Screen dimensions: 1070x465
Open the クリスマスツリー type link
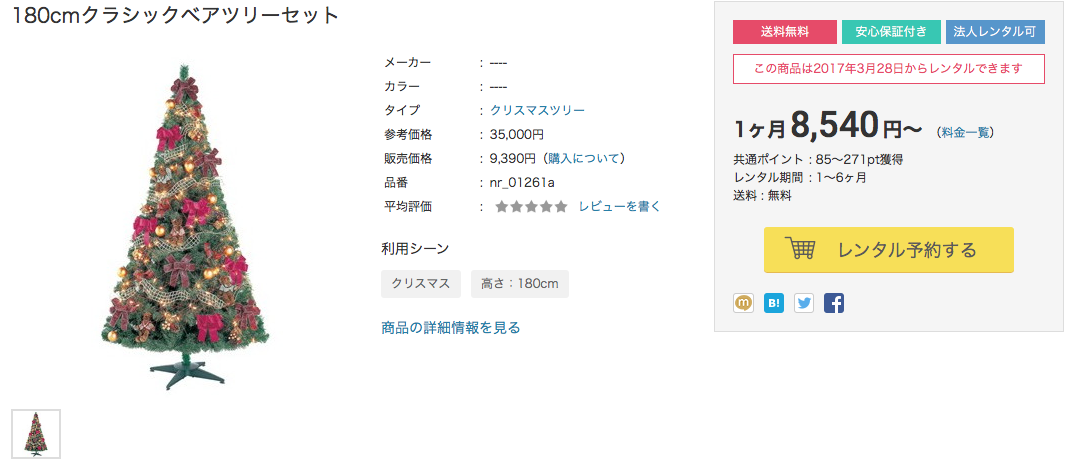[537, 110]
